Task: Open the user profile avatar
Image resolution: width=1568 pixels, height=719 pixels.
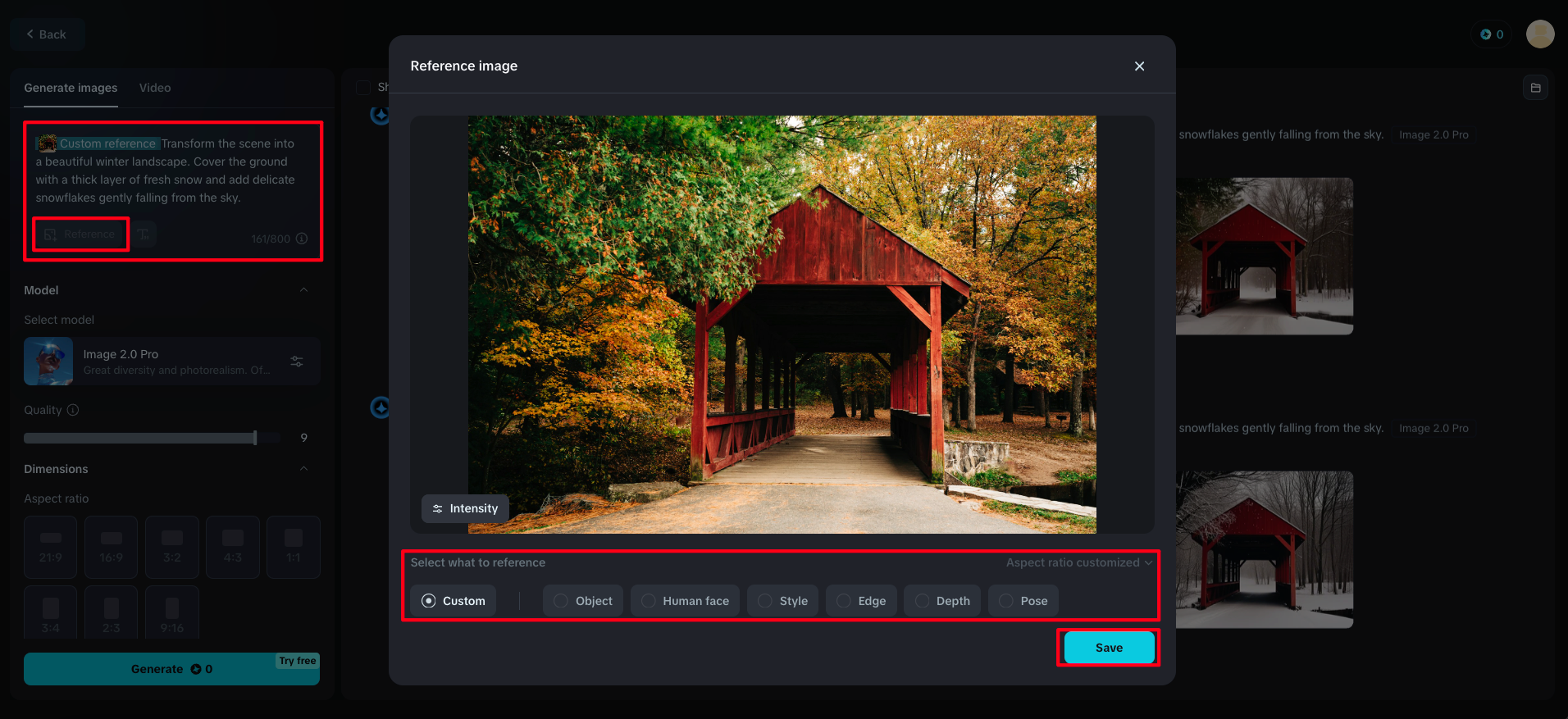Action: point(1540,34)
